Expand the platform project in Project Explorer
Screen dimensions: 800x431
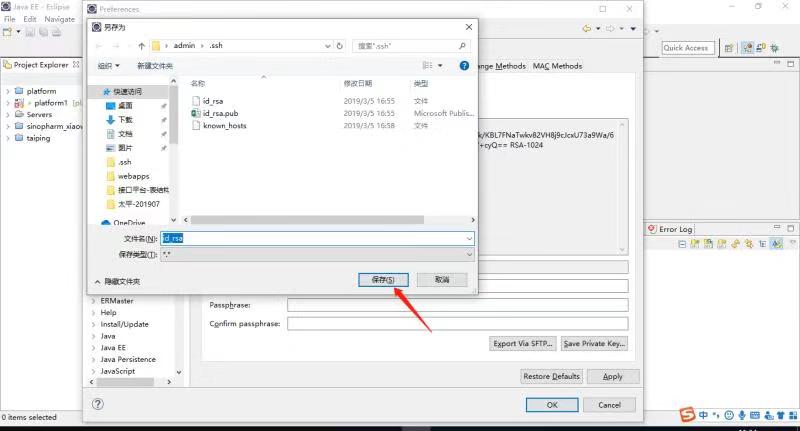pos(8,91)
